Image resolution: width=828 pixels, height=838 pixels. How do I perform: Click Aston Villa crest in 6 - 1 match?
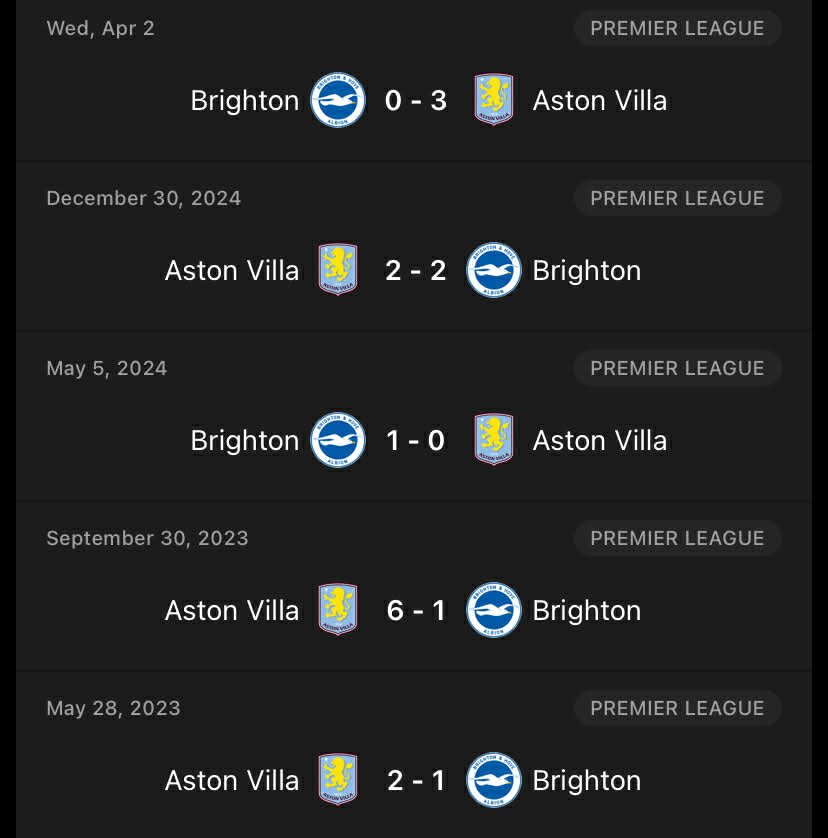338,610
